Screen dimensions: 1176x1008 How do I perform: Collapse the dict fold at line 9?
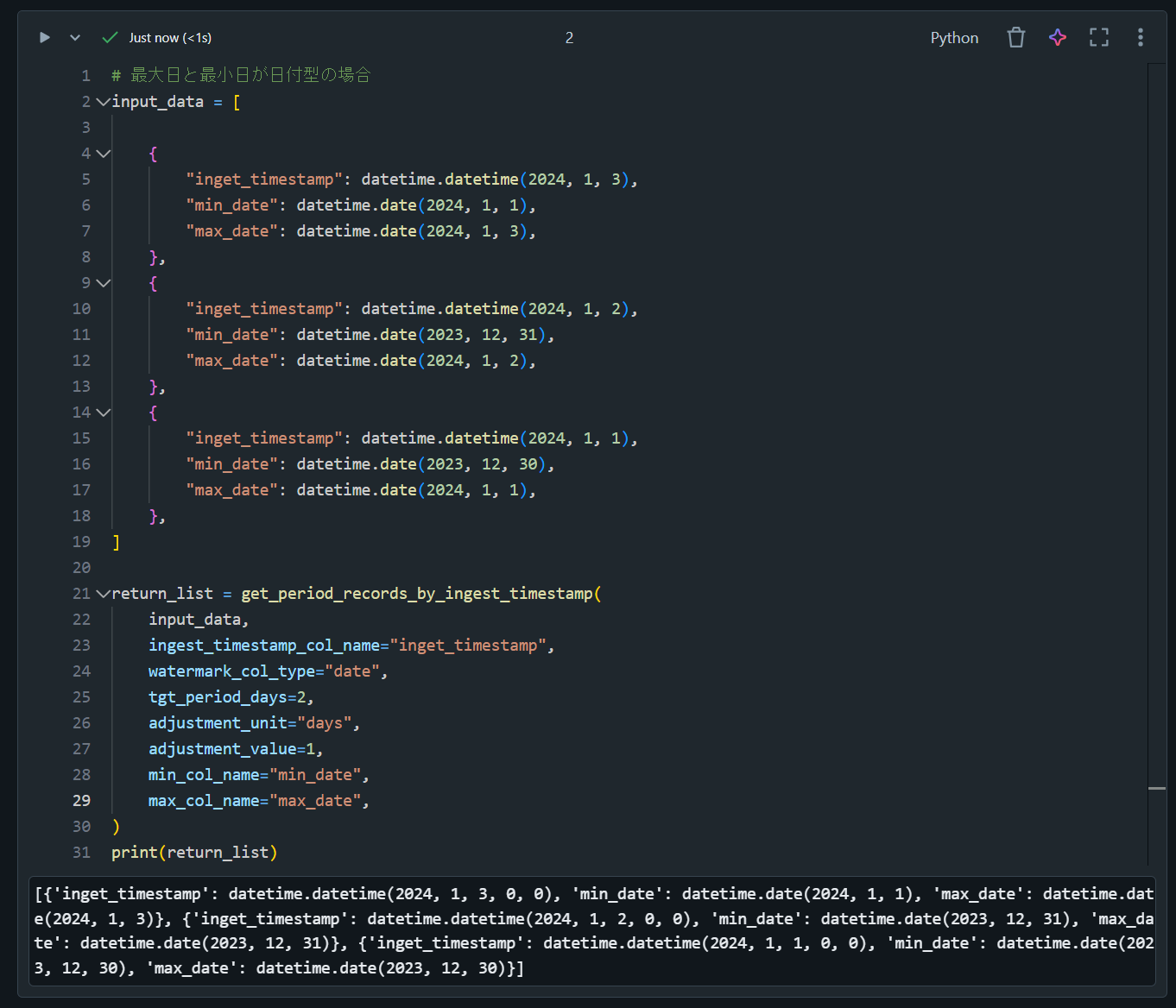point(104,283)
